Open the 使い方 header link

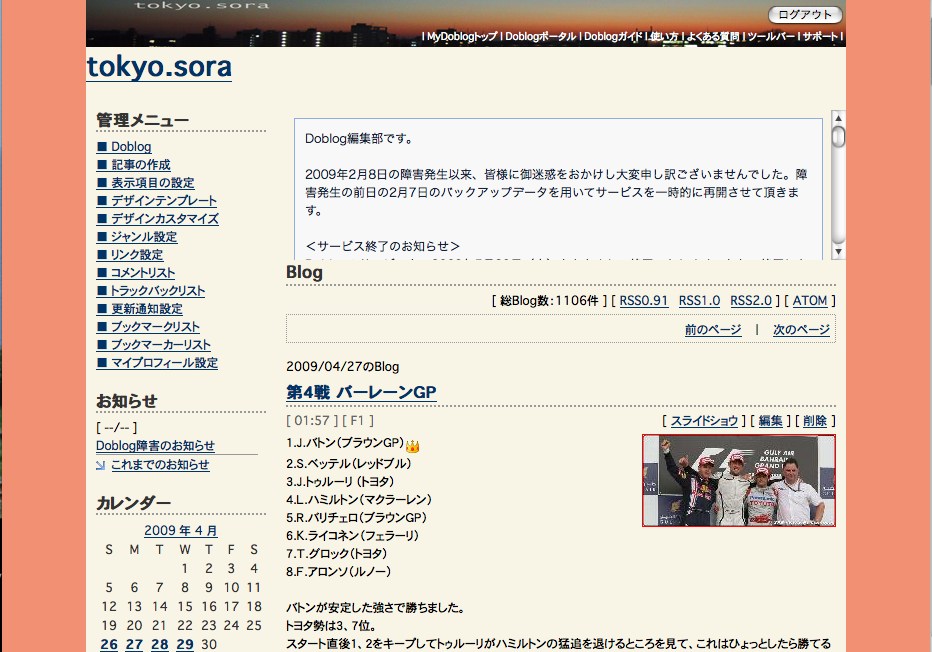pos(664,36)
